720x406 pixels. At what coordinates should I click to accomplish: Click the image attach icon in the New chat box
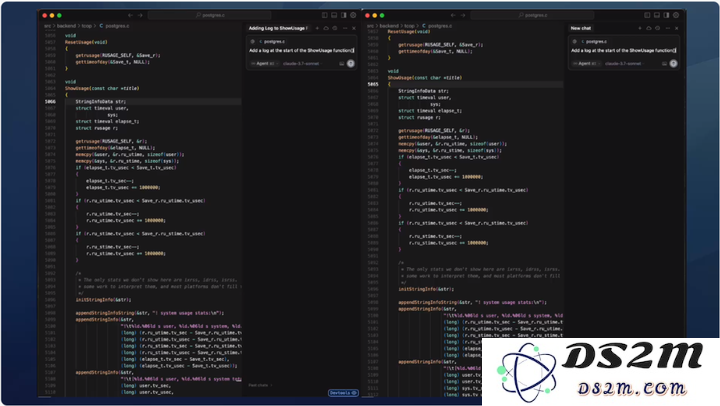[664, 63]
